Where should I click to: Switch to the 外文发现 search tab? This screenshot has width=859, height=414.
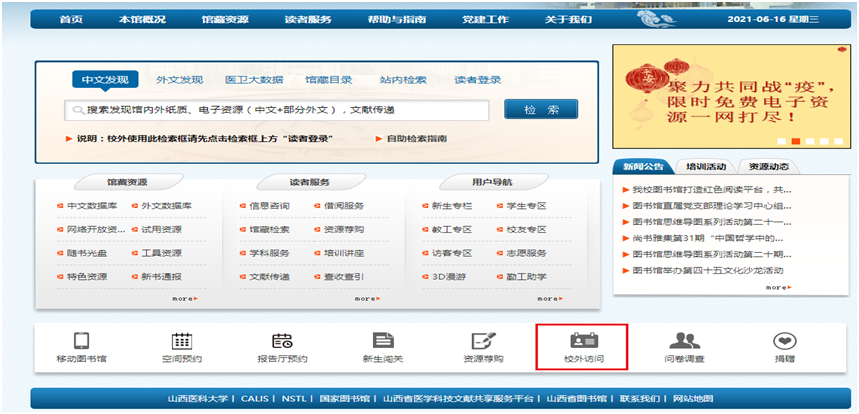click(x=179, y=80)
